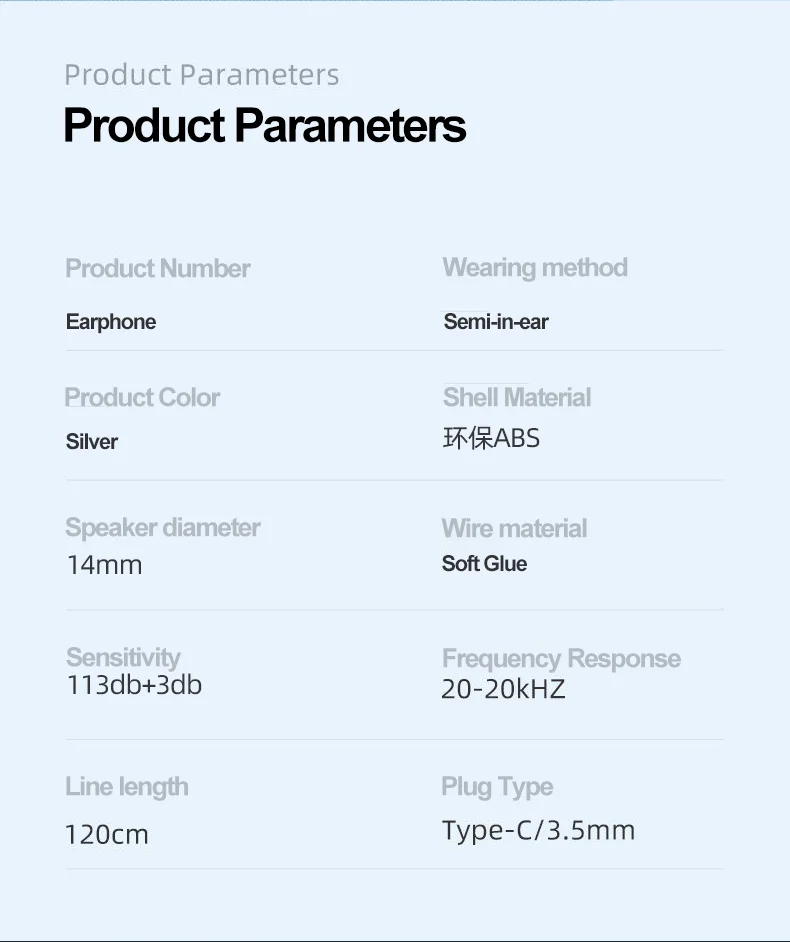Click the Type-C/3.5mm plug value
The height and width of the screenshot is (942, 790).
point(538,830)
